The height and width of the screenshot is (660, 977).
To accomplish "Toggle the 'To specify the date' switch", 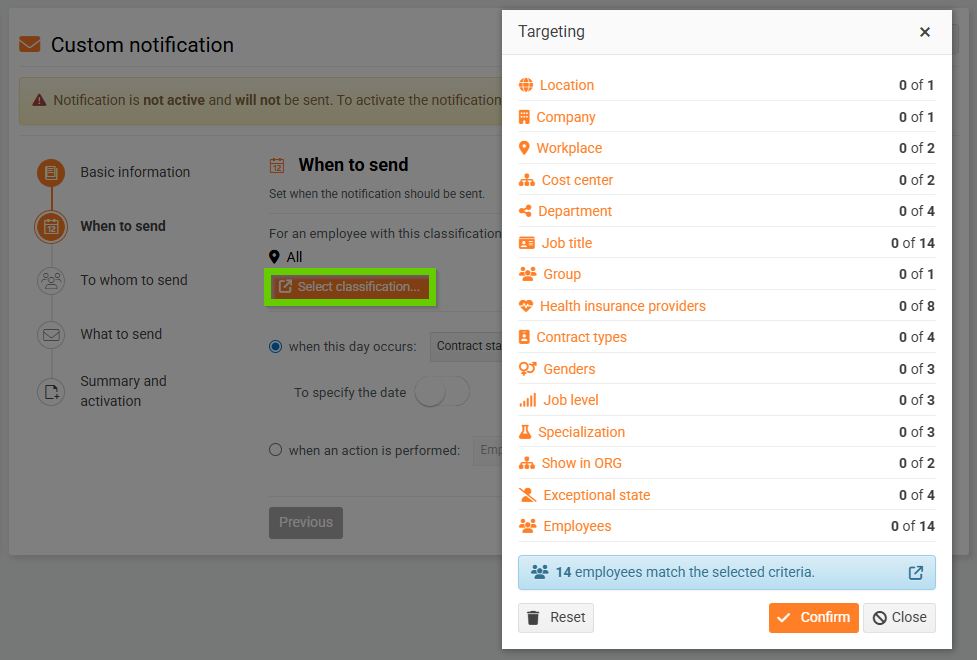I will 442,393.
